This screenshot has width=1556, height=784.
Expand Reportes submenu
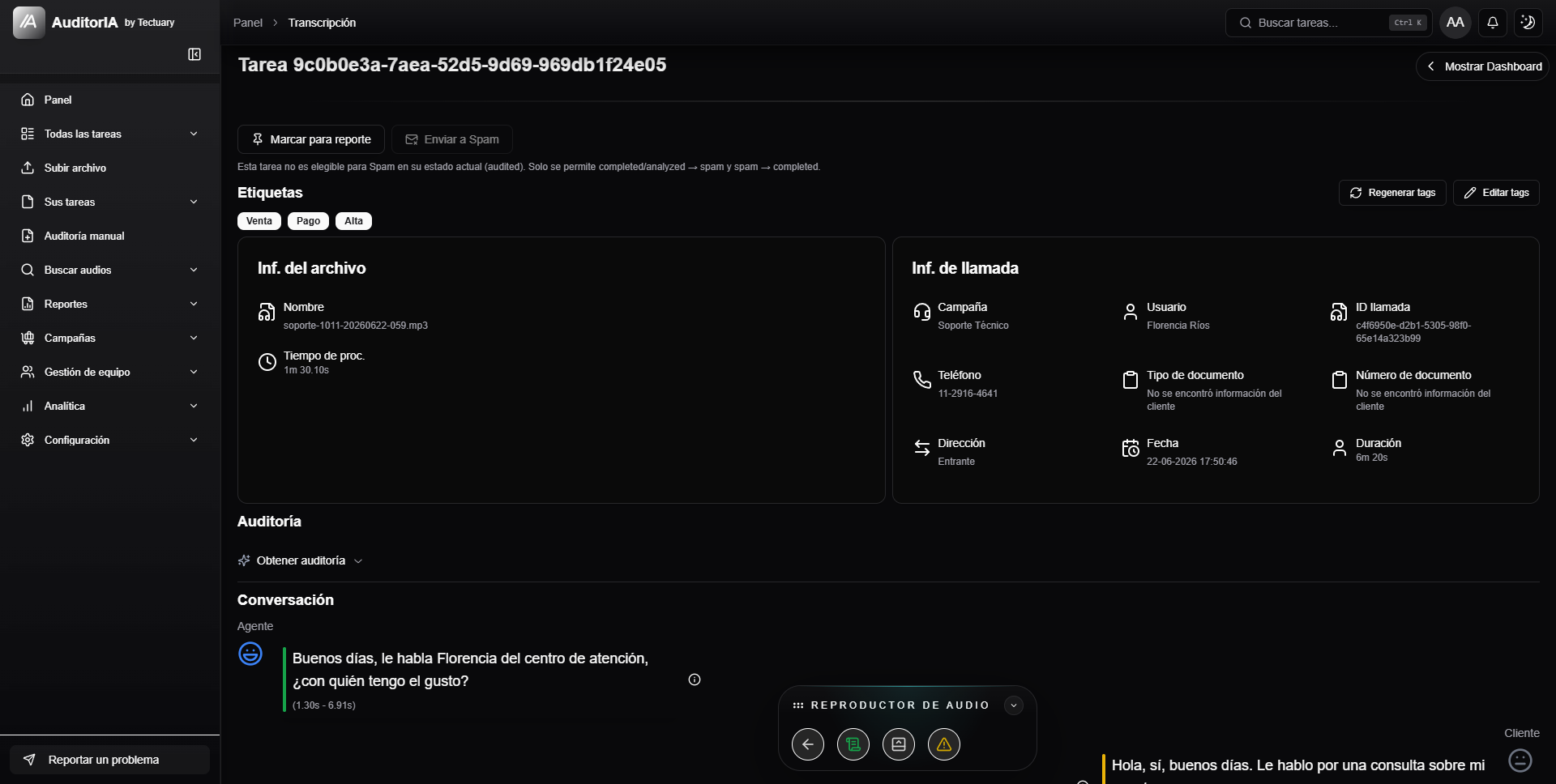coord(194,304)
